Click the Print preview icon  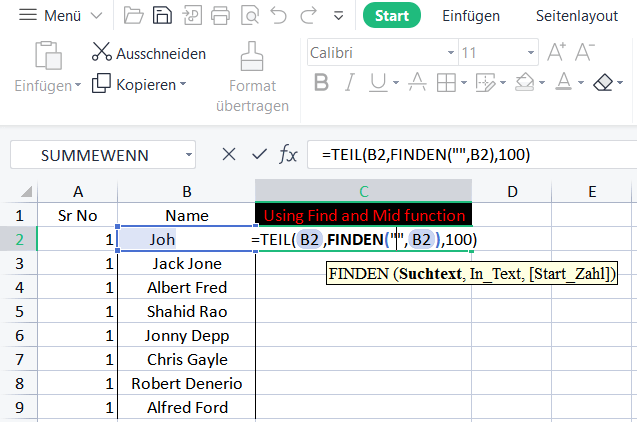250,15
